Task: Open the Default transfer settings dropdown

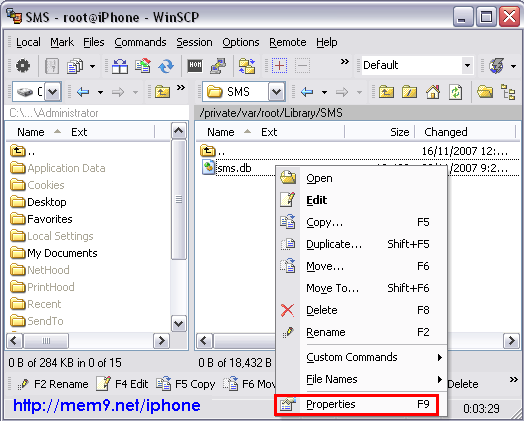Action: tap(468, 65)
